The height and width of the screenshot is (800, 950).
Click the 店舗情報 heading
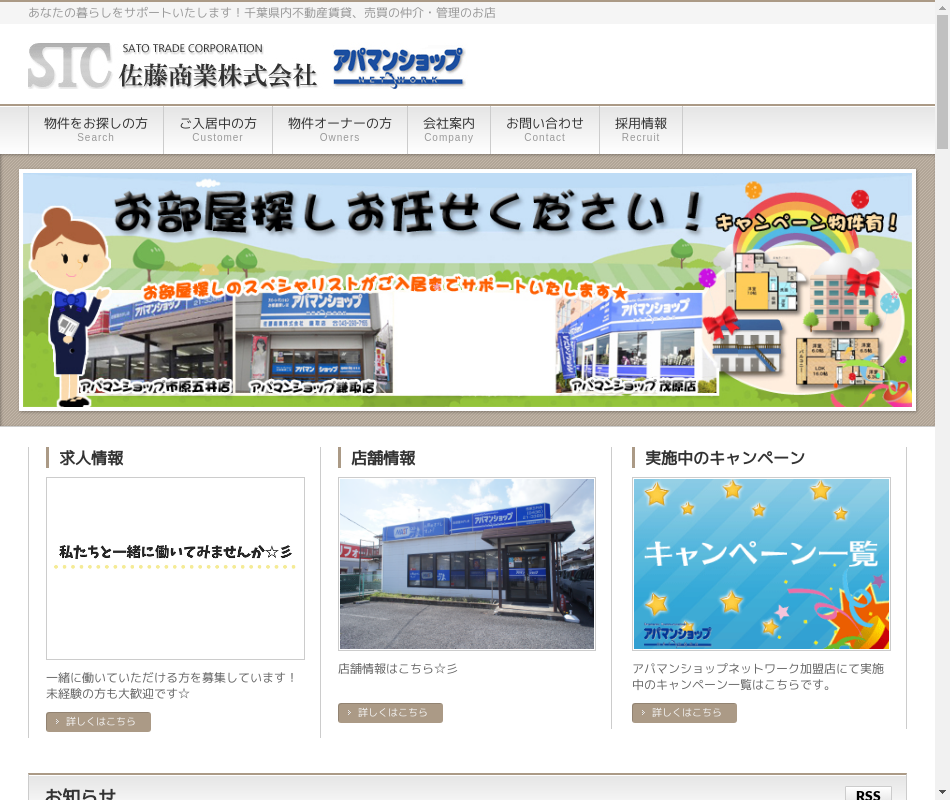pyautogui.click(x=384, y=458)
